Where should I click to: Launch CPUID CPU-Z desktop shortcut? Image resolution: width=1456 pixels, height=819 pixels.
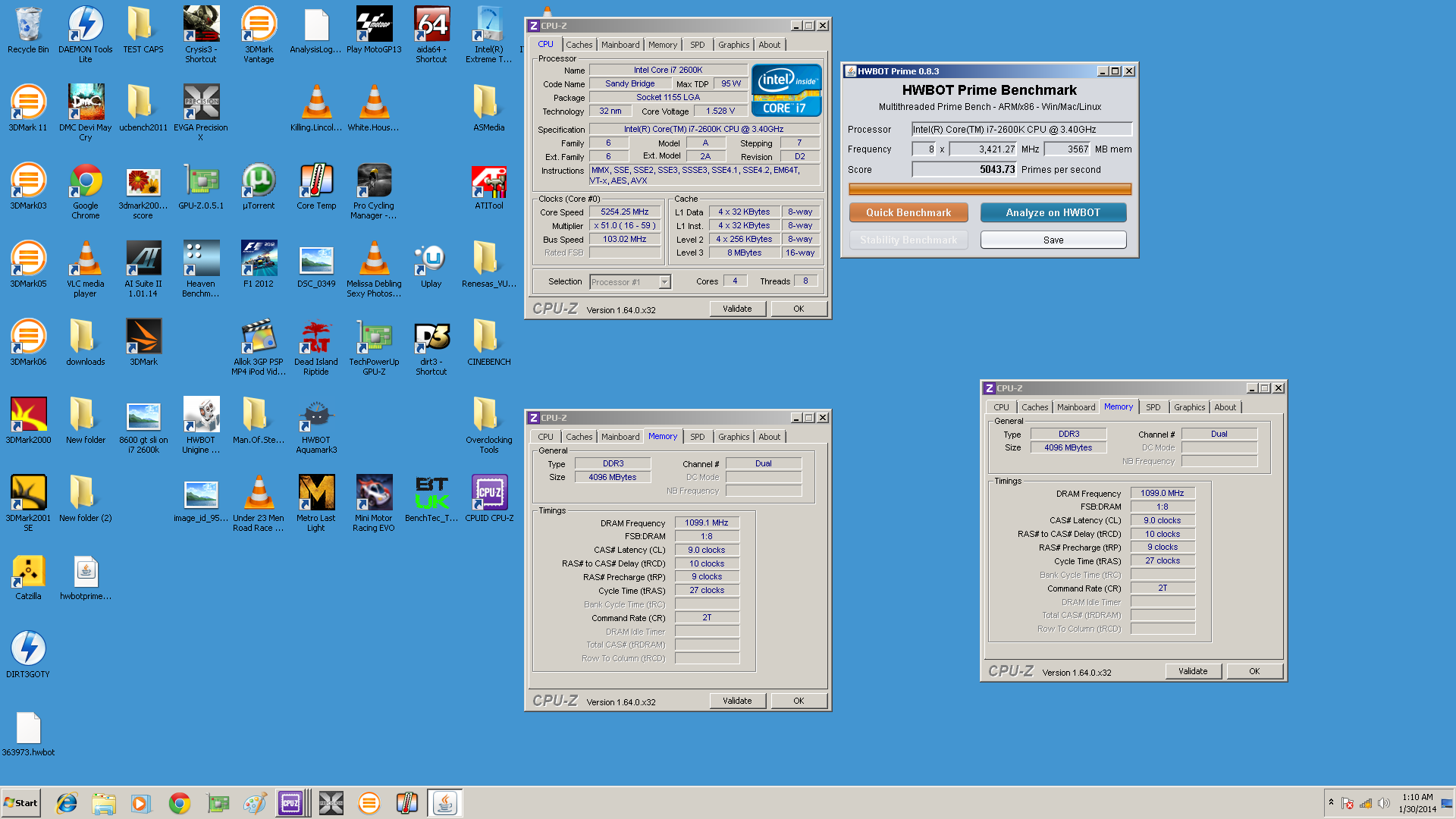489,499
